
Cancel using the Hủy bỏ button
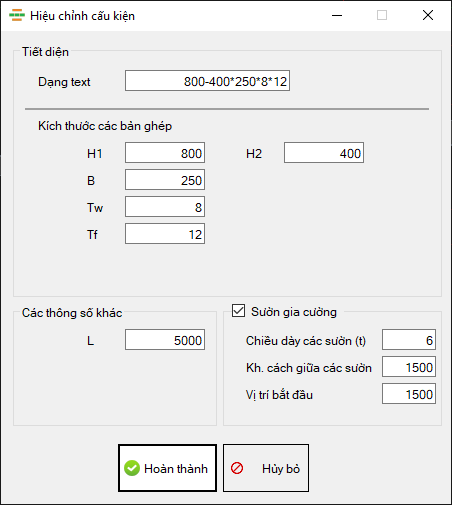point(266,468)
